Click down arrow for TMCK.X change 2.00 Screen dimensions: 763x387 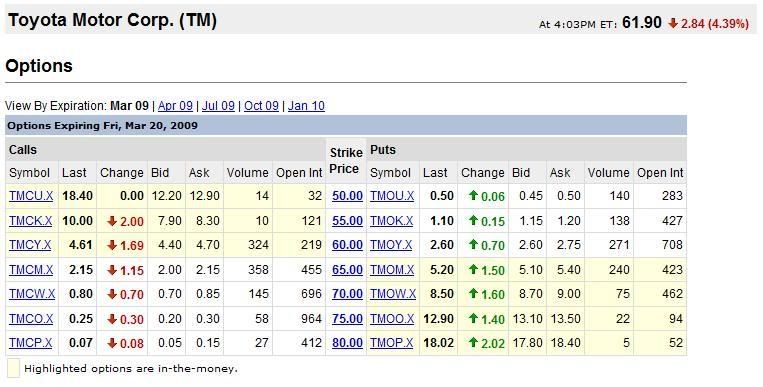coord(112,221)
